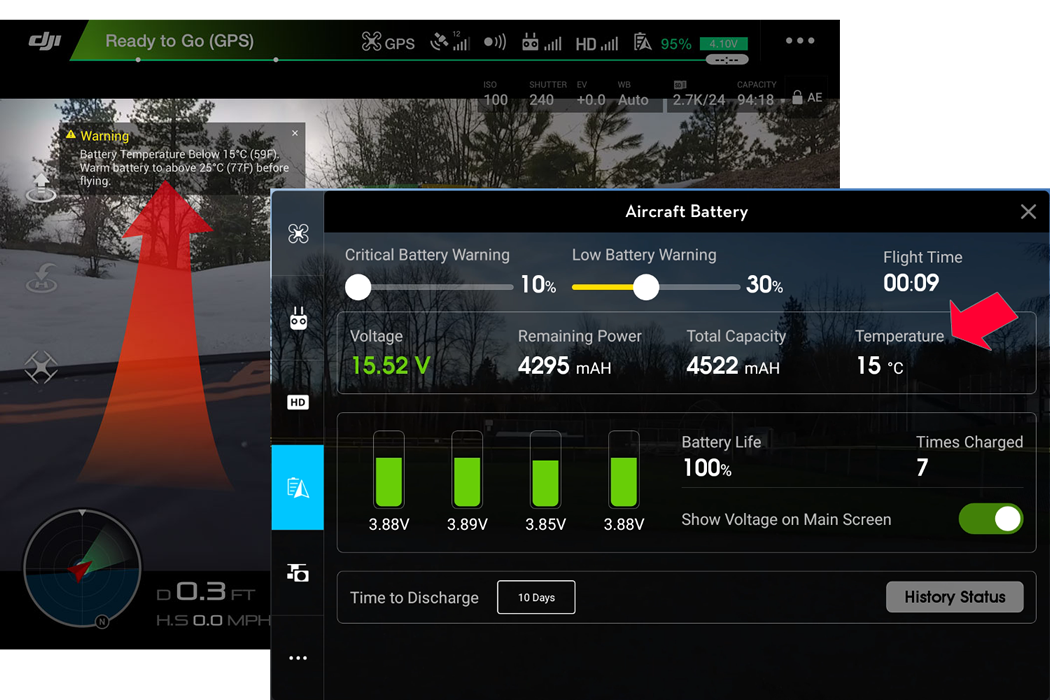
Task: Switch to the HD image transmission settings tab
Action: (x=298, y=402)
